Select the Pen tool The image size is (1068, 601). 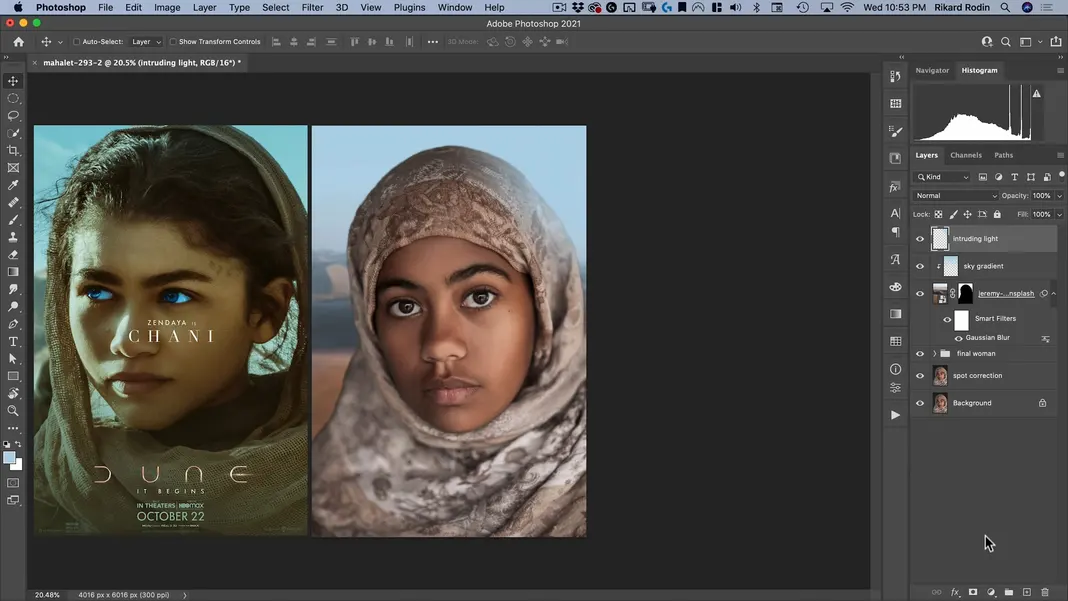point(13,324)
